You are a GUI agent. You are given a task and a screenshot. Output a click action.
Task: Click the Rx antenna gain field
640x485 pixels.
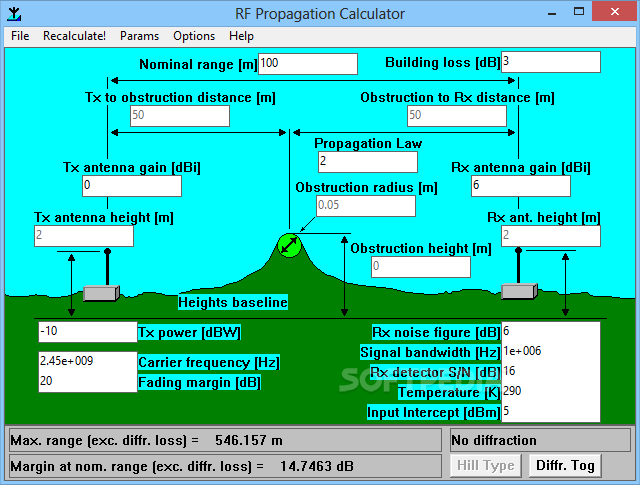(521, 186)
